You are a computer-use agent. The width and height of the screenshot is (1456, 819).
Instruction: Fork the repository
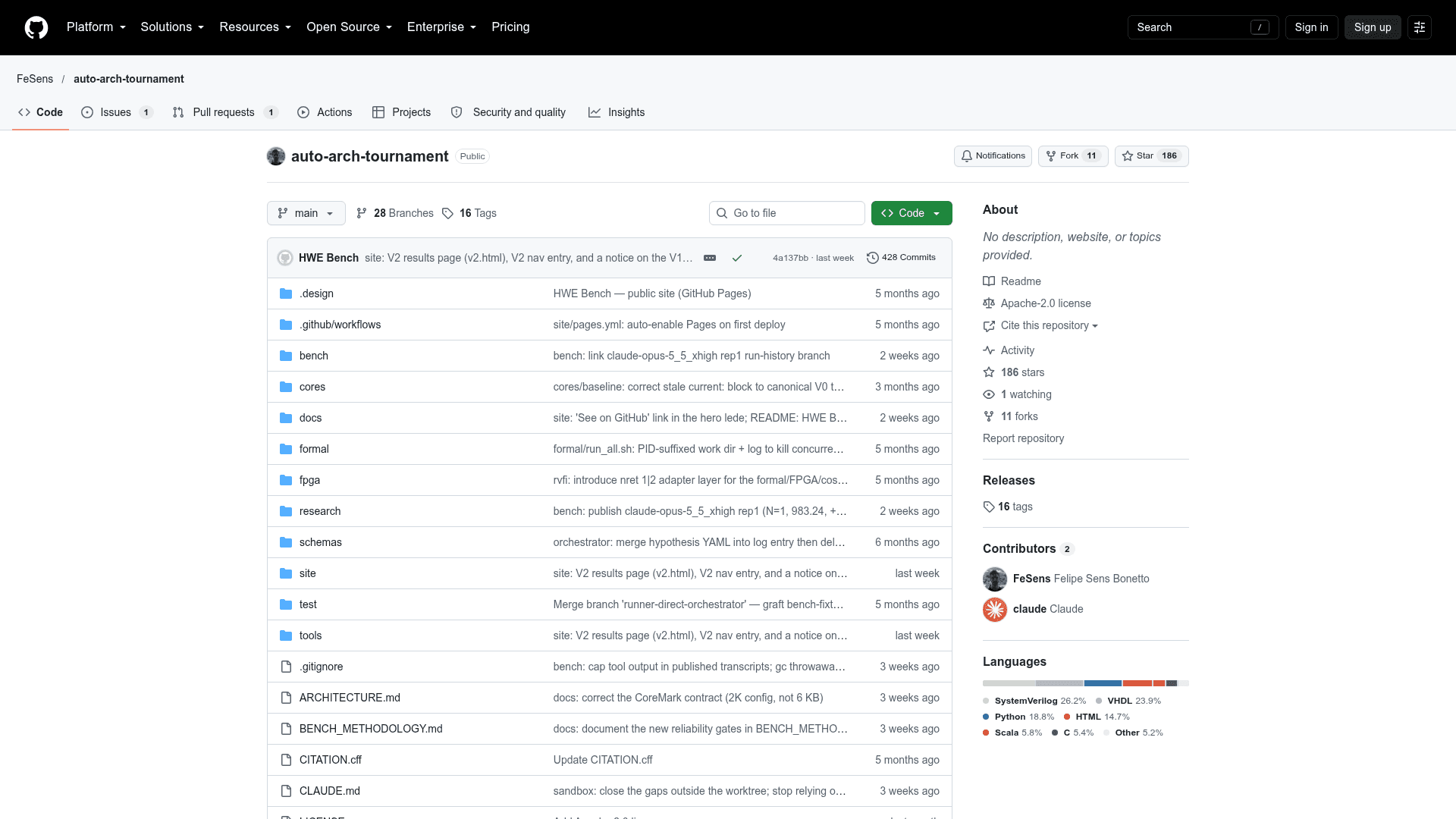1073,156
